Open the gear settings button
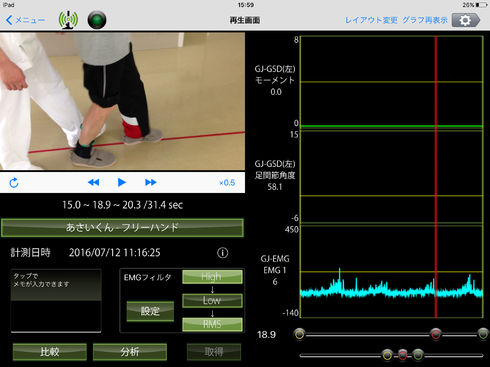 [x=466, y=20]
